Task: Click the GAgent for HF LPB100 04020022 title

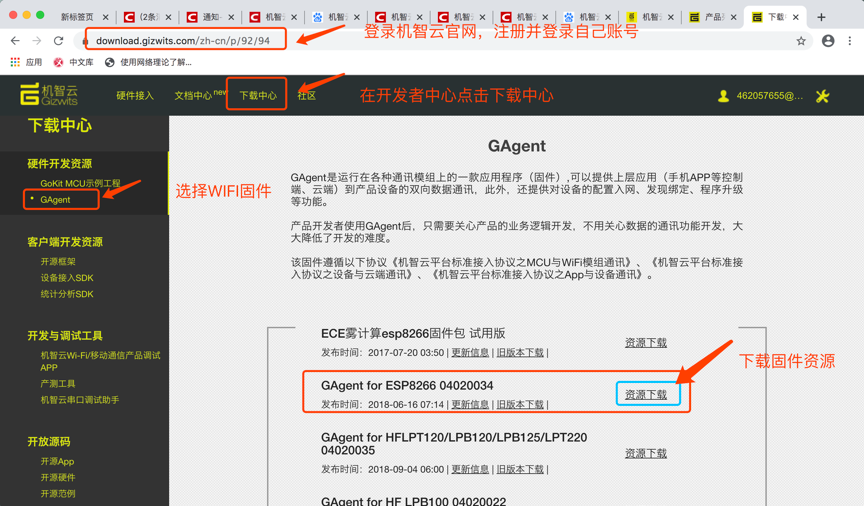Action: tap(413, 501)
